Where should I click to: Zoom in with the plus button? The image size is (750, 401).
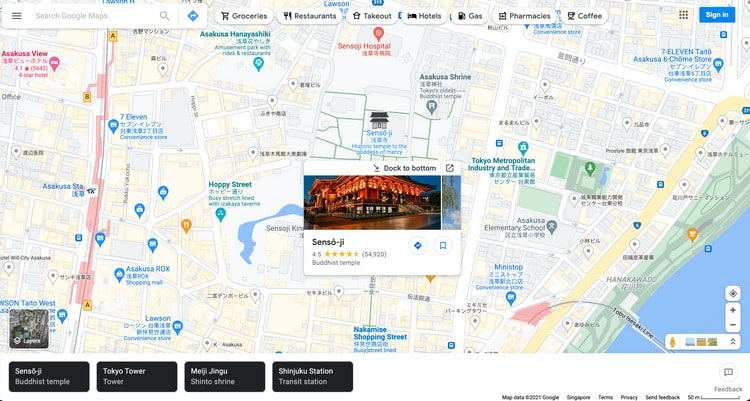point(732,311)
